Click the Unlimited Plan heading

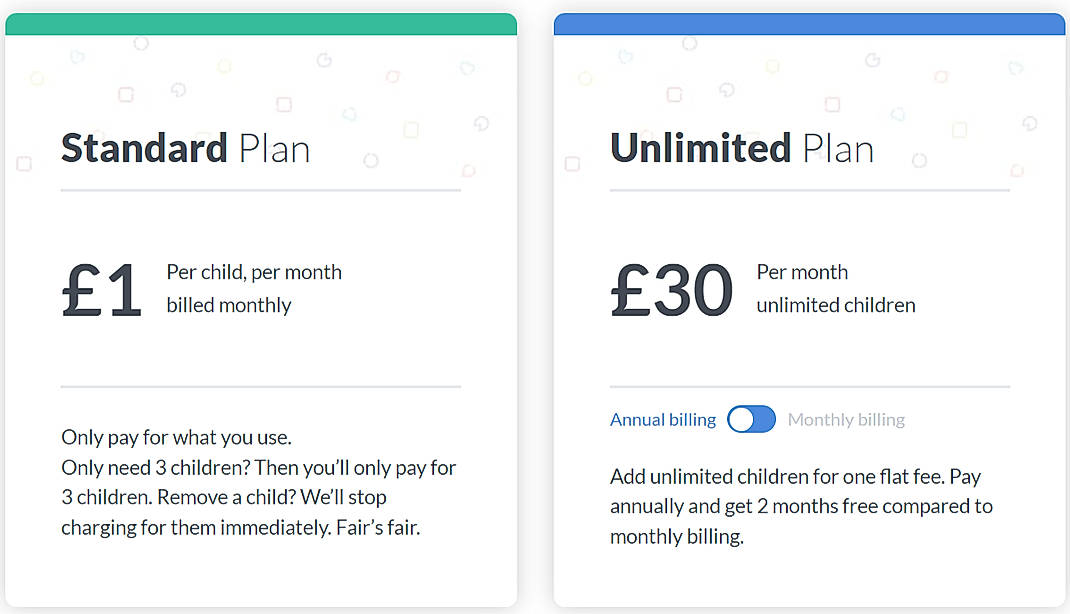pyautogui.click(x=742, y=148)
